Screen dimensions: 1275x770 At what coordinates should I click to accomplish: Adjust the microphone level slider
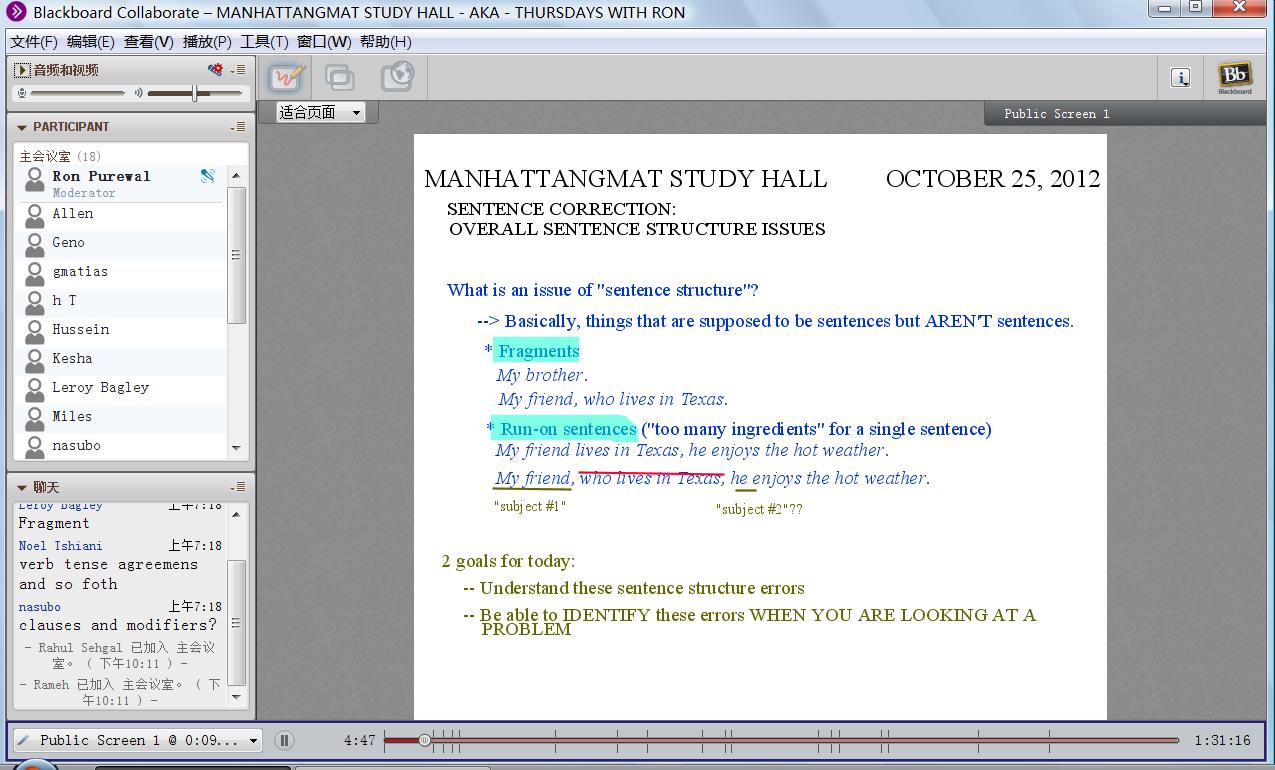77,93
